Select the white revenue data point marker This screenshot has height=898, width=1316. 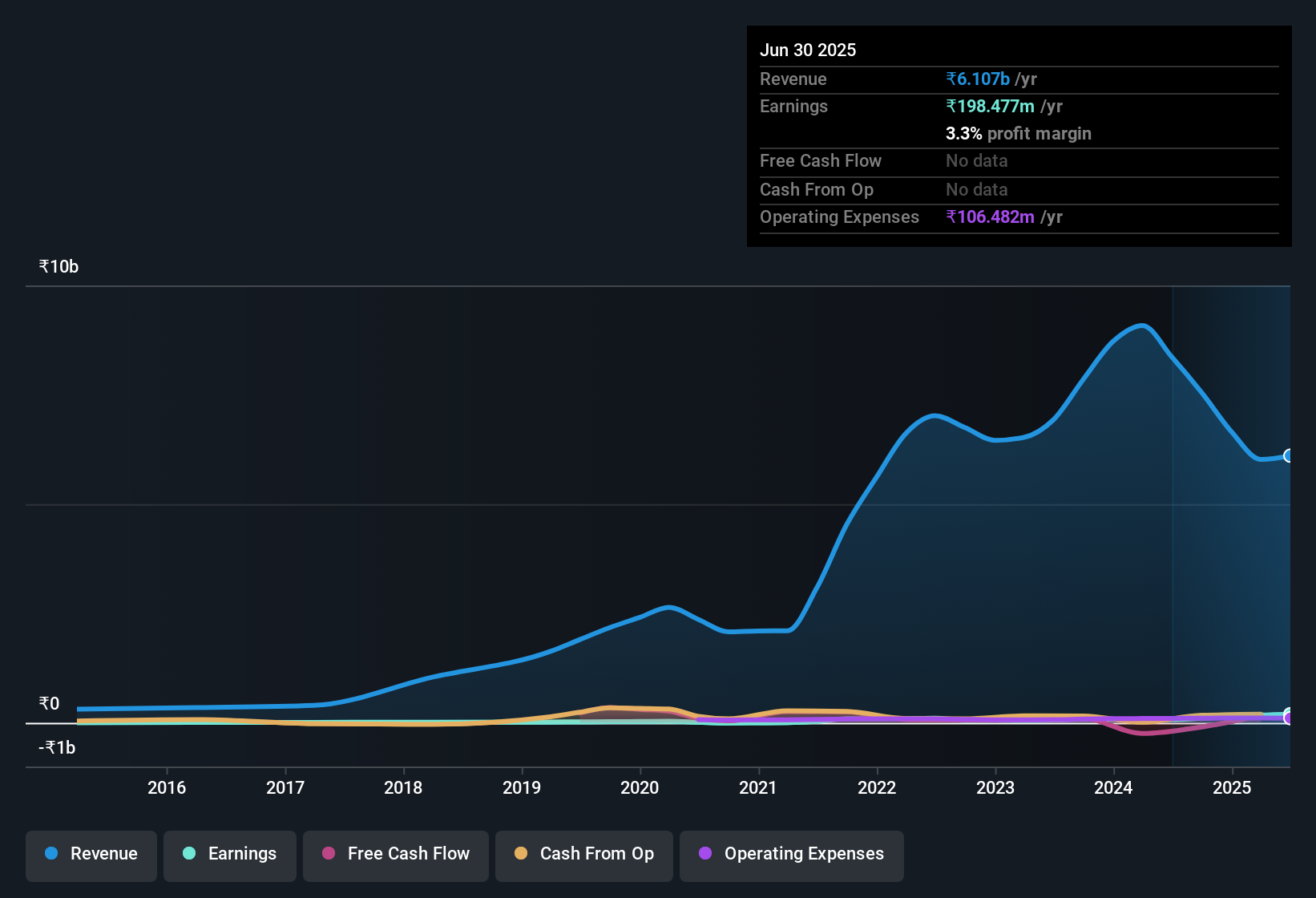(x=1289, y=455)
